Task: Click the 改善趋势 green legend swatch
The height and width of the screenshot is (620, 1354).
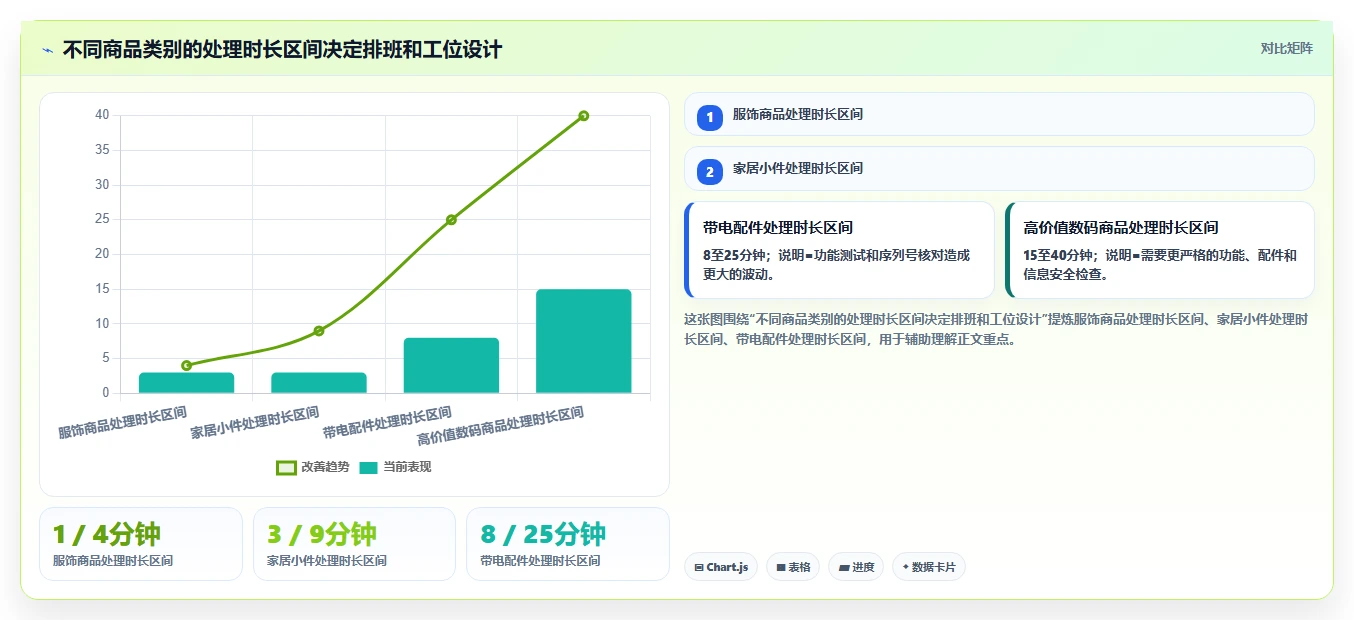Action: [x=286, y=467]
